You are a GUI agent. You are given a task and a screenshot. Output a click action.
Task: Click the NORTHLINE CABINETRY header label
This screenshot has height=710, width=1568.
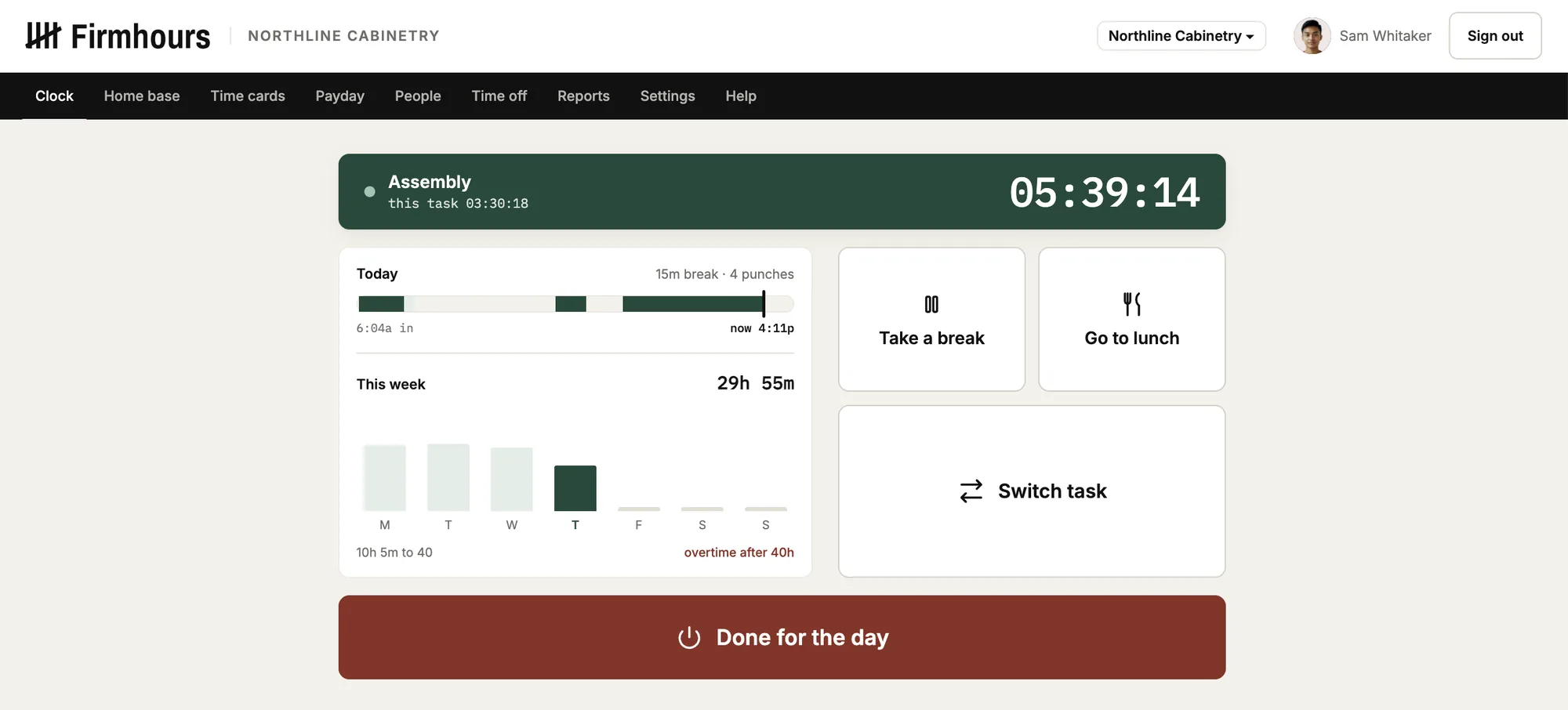343,36
